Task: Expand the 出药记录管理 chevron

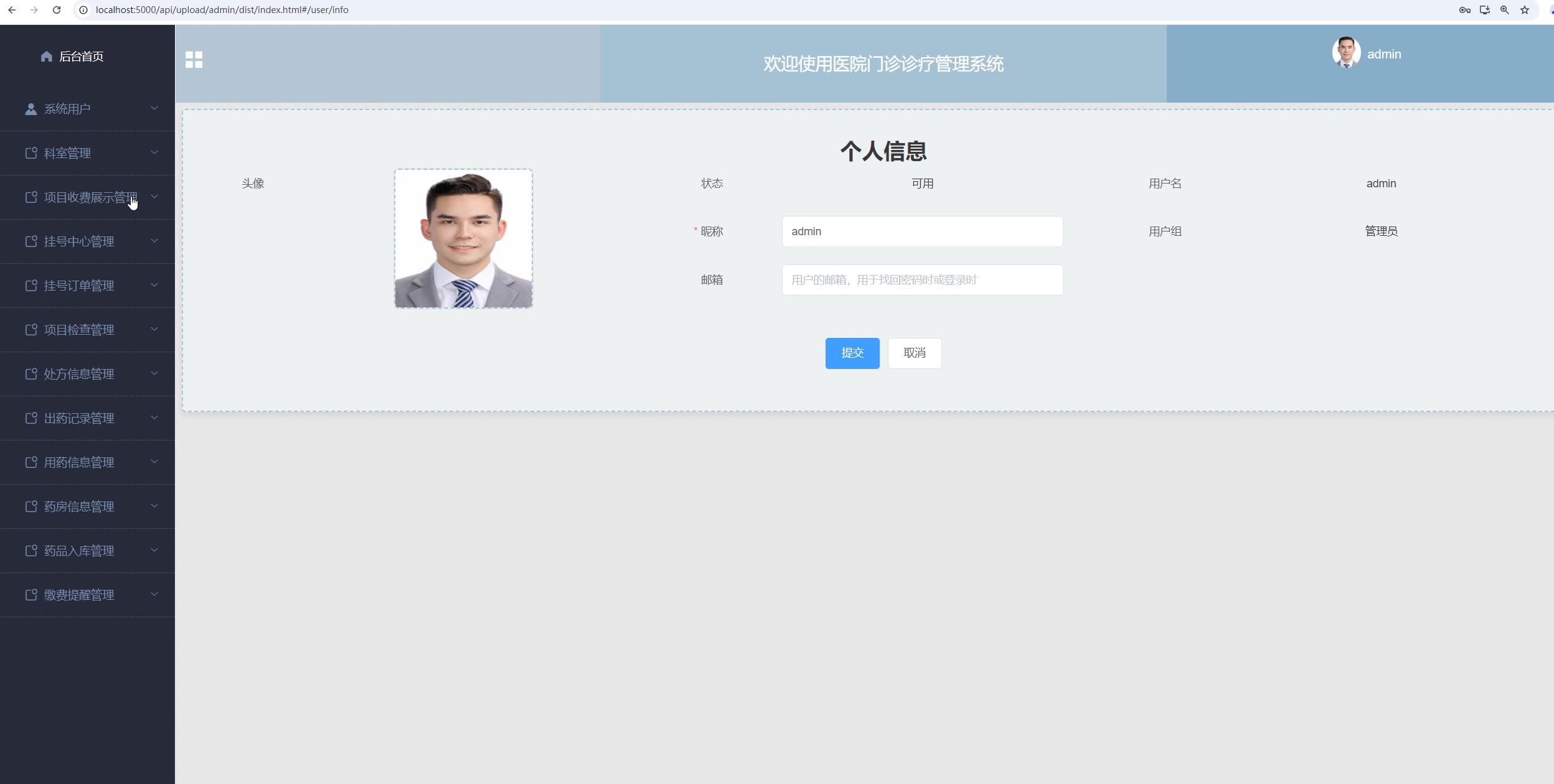Action: tap(154, 418)
